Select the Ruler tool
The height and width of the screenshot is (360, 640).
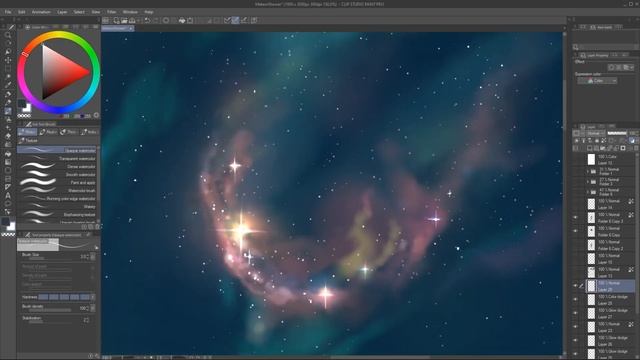click(x=8, y=187)
